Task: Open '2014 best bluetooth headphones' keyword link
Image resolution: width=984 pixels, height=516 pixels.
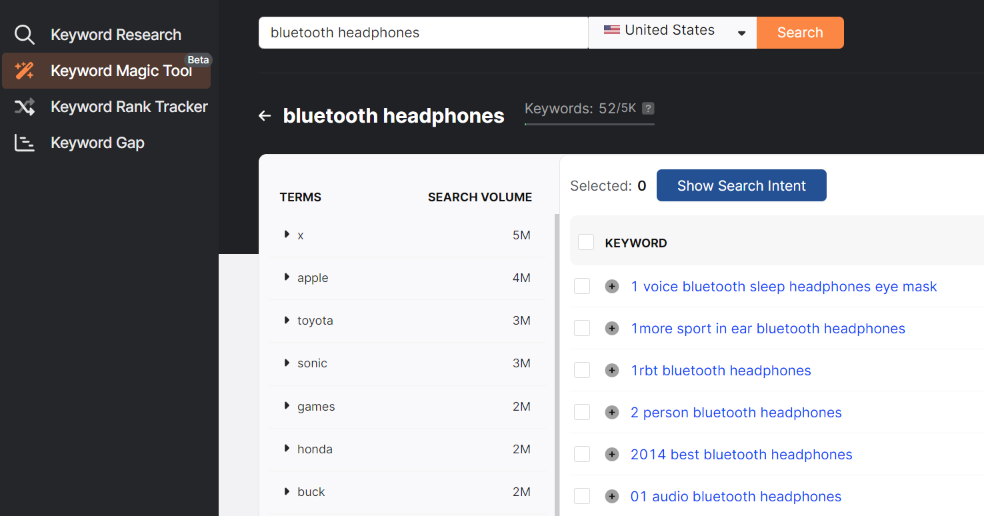Action: click(741, 454)
